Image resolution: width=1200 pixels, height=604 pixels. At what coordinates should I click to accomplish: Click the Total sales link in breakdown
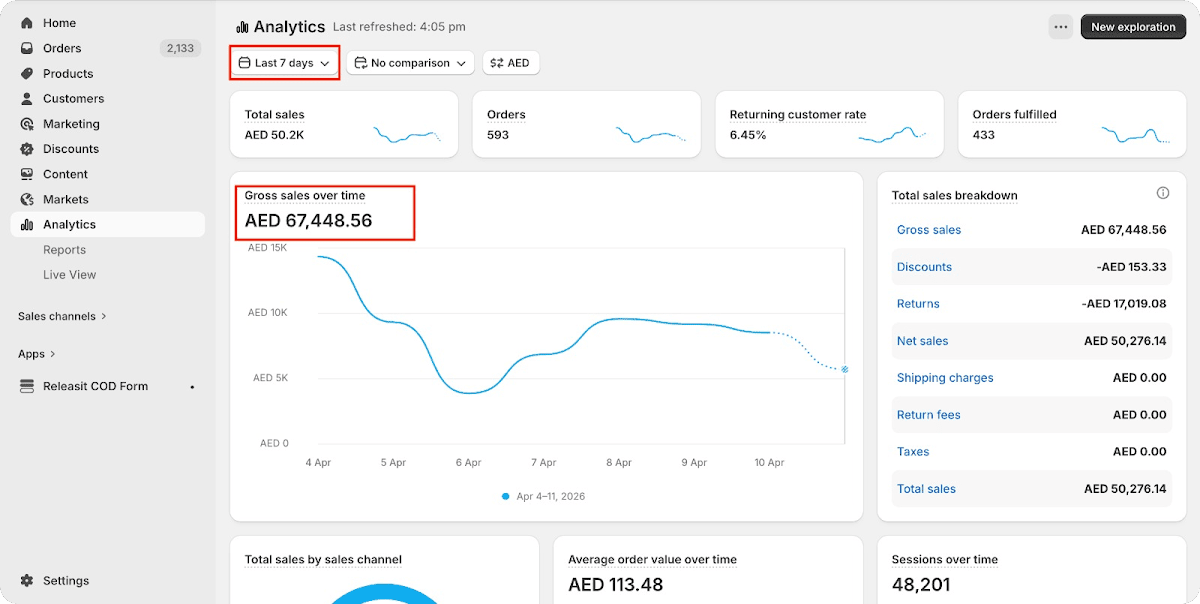926,489
